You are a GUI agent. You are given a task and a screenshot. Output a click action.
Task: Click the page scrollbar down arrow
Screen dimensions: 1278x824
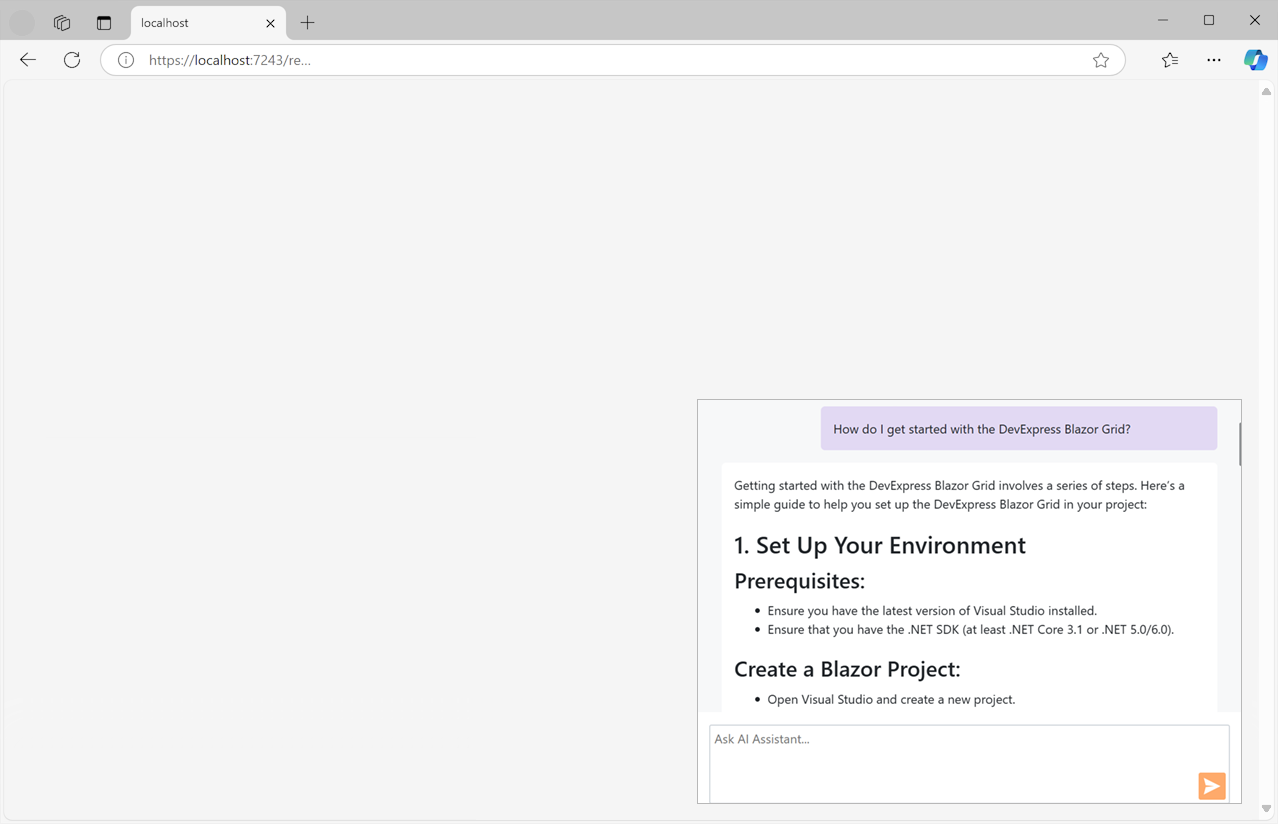(1265, 808)
